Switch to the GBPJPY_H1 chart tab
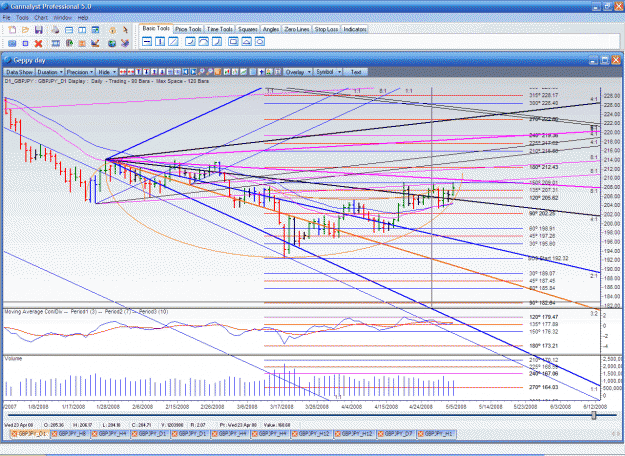This screenshot has height=456, width=625. pyautogui.click(x=436, y=434)
